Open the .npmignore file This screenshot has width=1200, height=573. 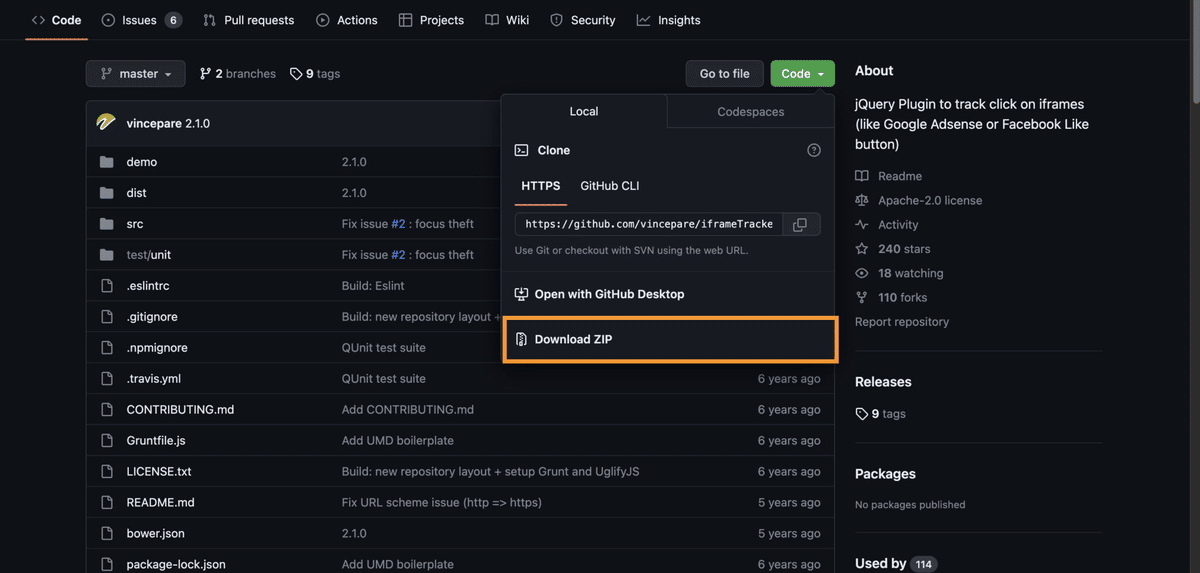(157, 348)
